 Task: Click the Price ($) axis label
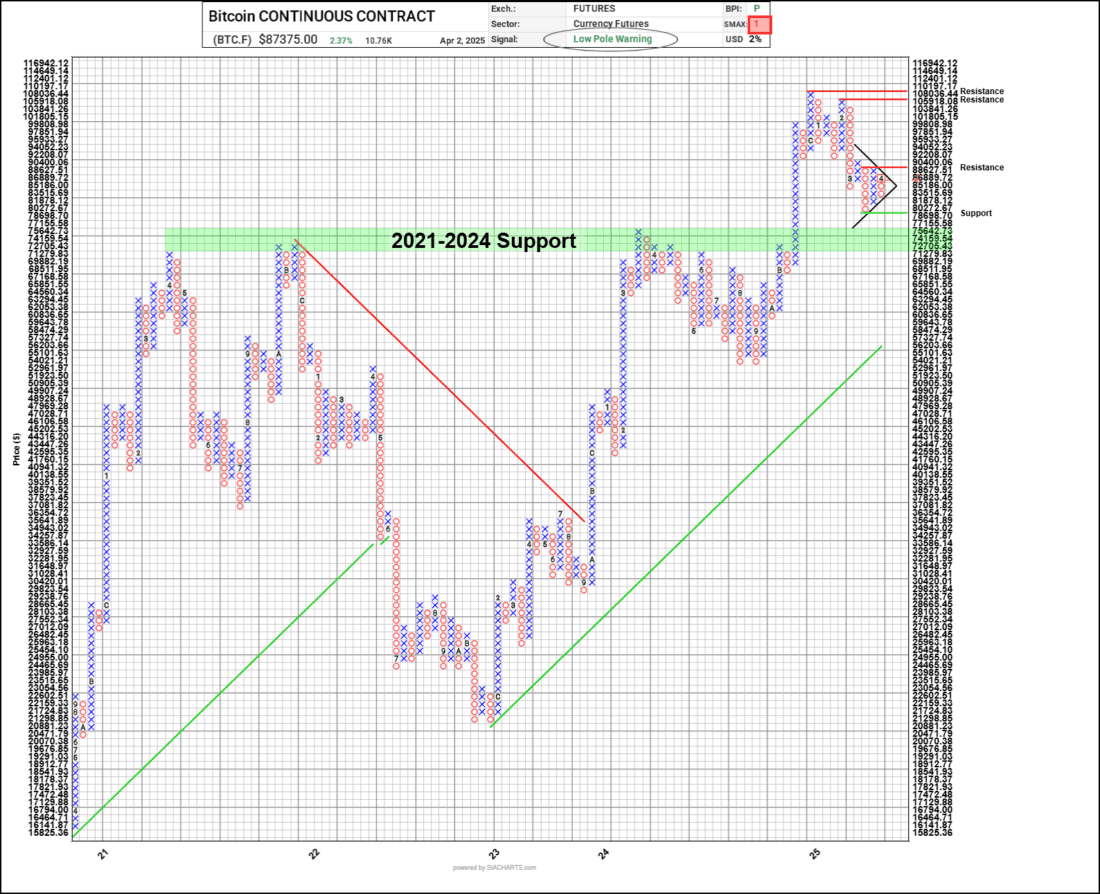[x=15, y=449]
